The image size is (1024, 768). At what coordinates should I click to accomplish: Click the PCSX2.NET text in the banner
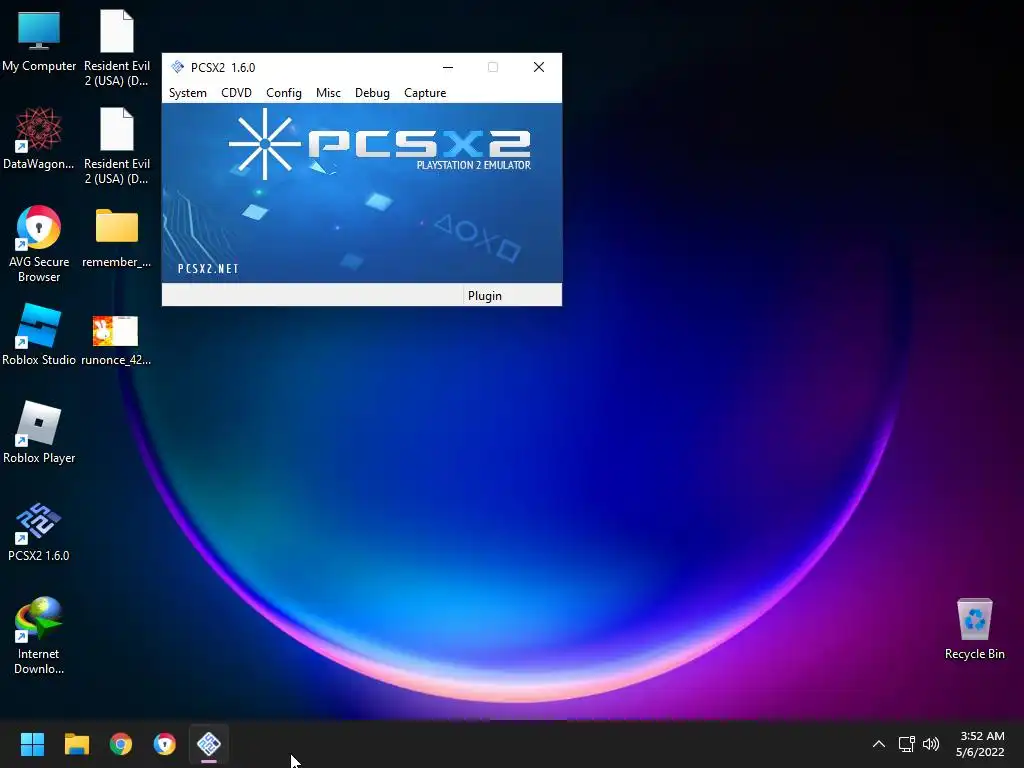point(208,268)
